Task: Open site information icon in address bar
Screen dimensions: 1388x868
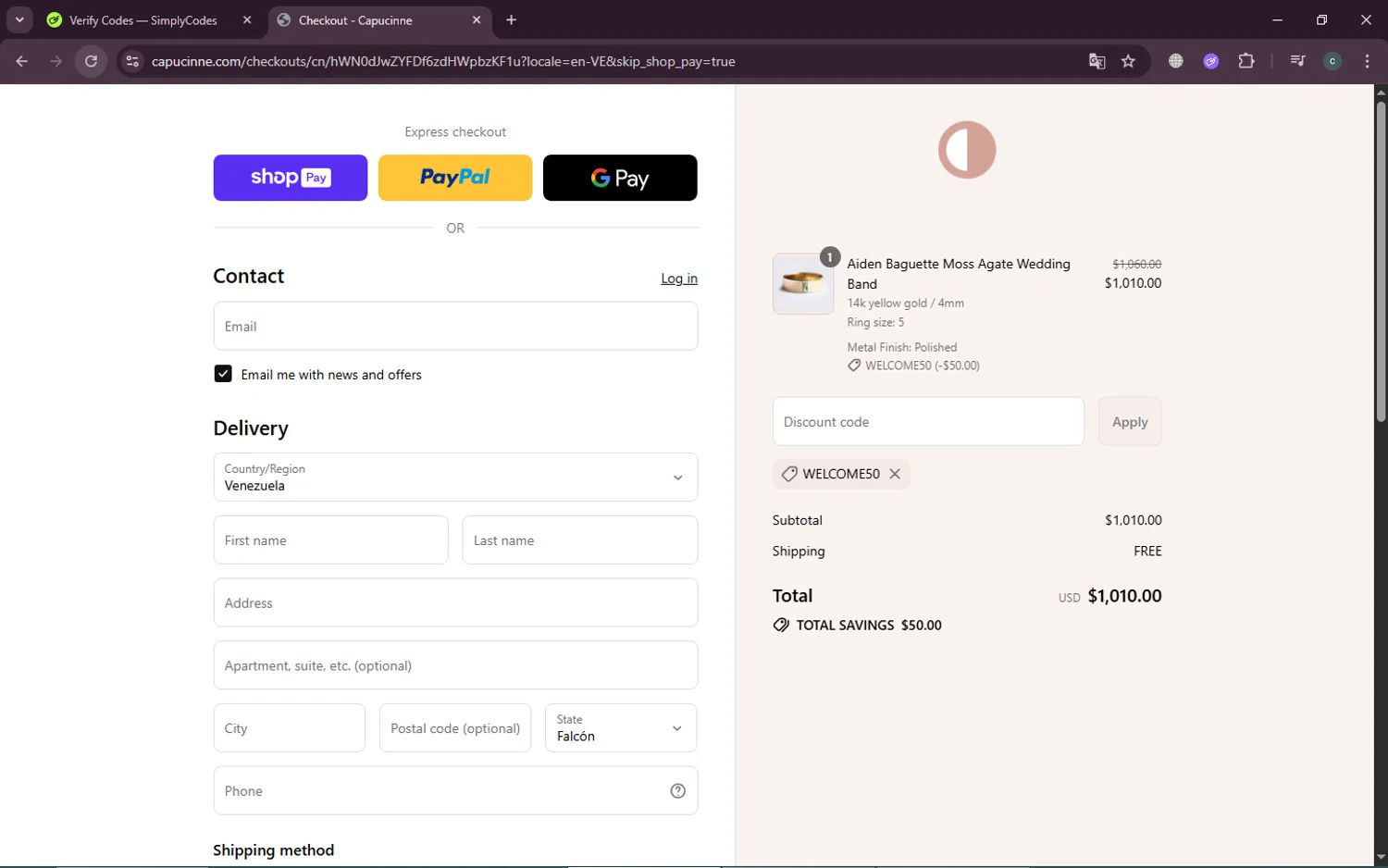Action: point(132,61)
